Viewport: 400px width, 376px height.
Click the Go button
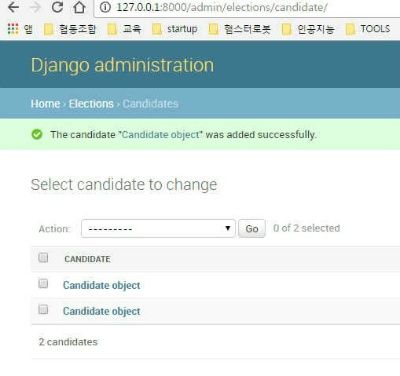252,229
